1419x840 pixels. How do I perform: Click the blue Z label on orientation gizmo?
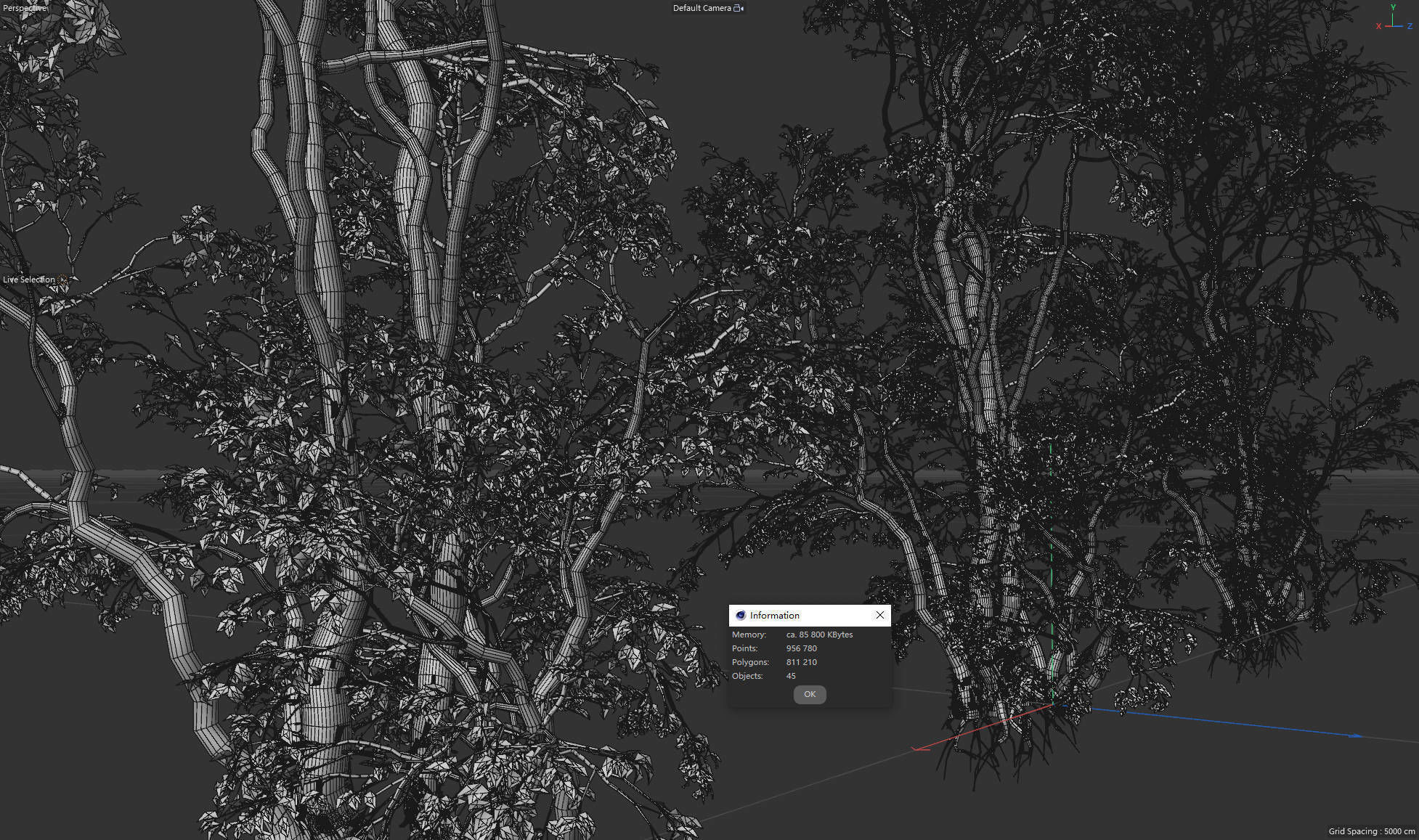1410,26
